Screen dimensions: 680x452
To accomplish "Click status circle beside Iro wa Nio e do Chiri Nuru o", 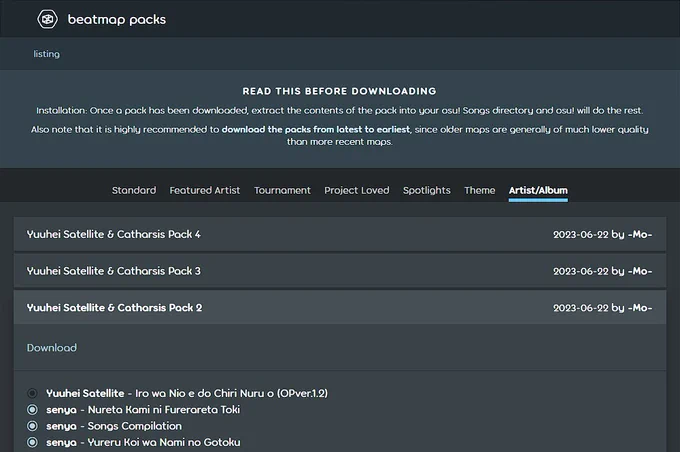I will point(32,393).
